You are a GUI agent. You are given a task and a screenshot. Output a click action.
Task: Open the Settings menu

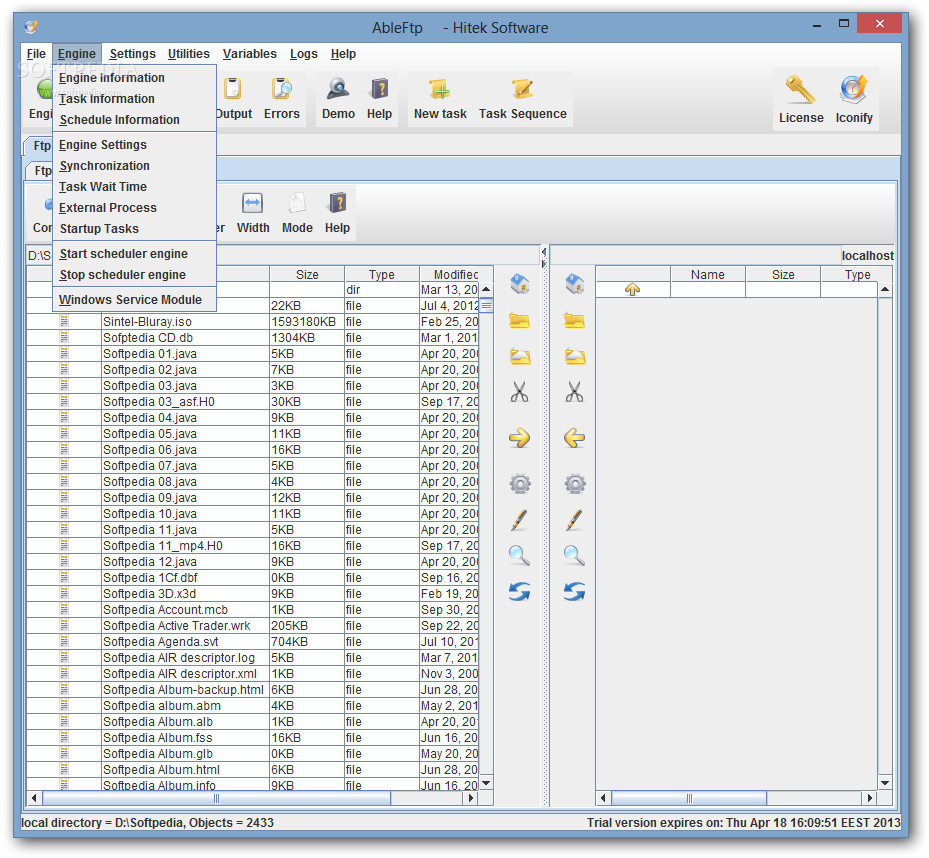coord(133,54)
